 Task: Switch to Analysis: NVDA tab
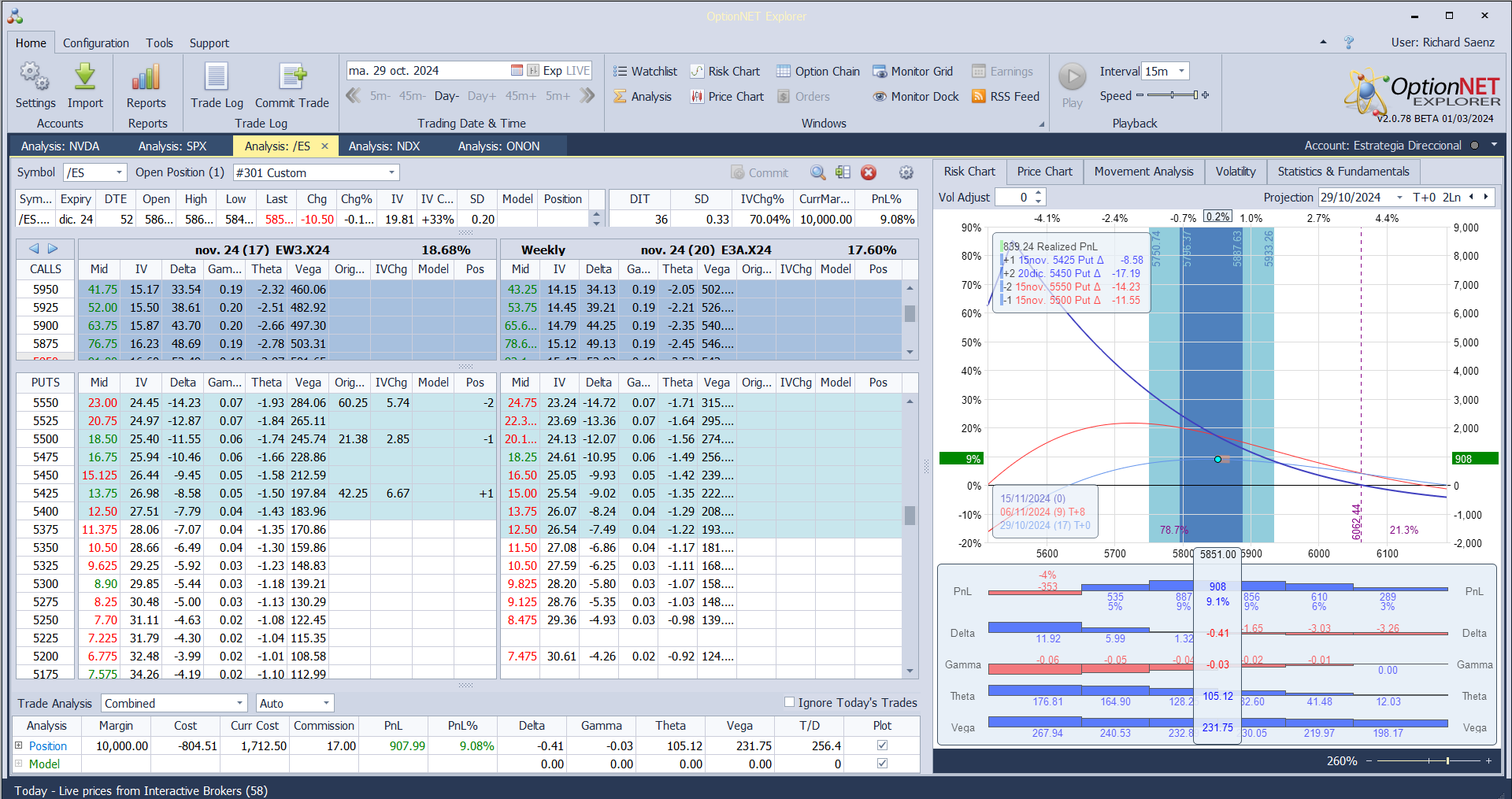[60, 146]
